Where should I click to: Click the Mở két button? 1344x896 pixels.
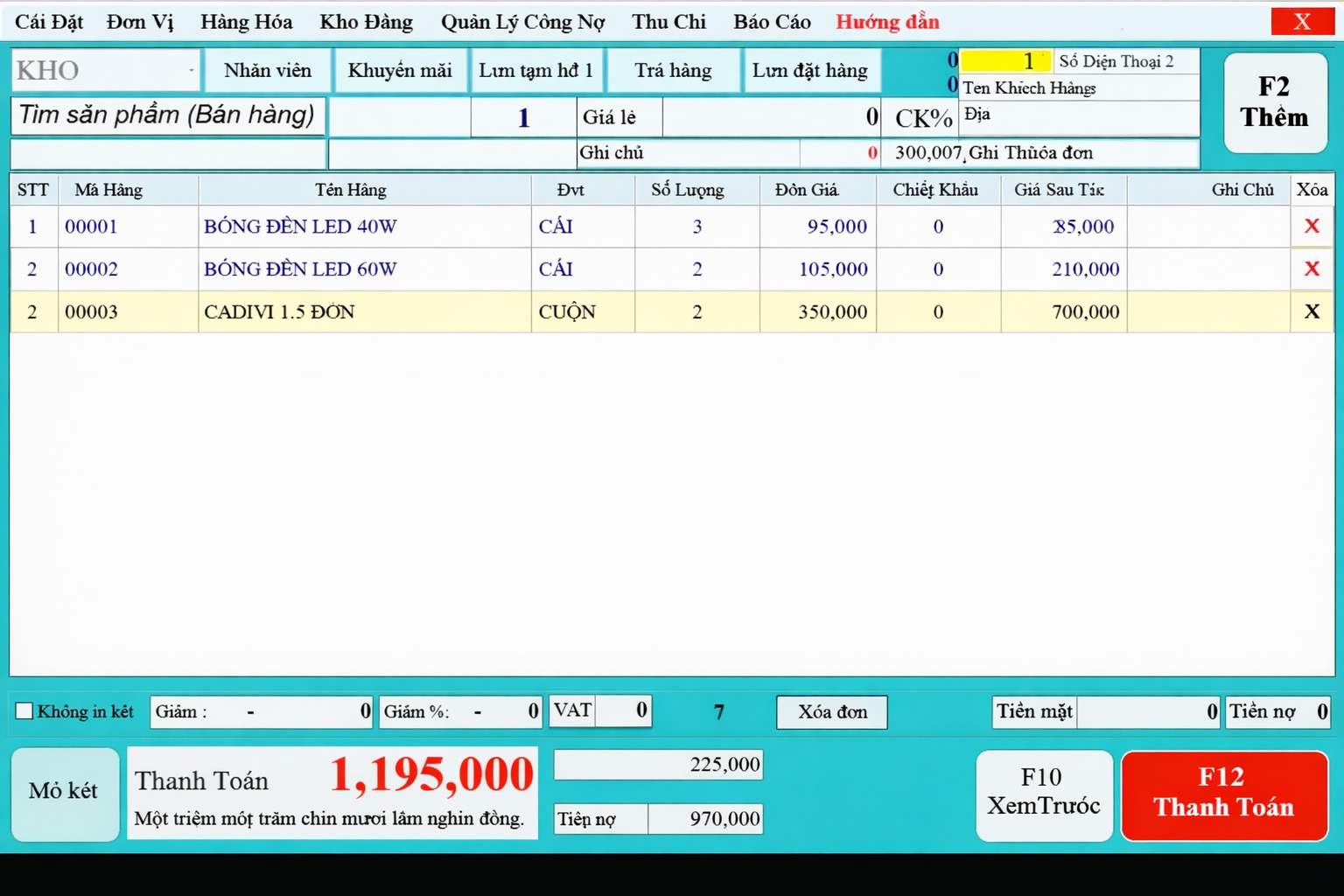click(64, 792)
